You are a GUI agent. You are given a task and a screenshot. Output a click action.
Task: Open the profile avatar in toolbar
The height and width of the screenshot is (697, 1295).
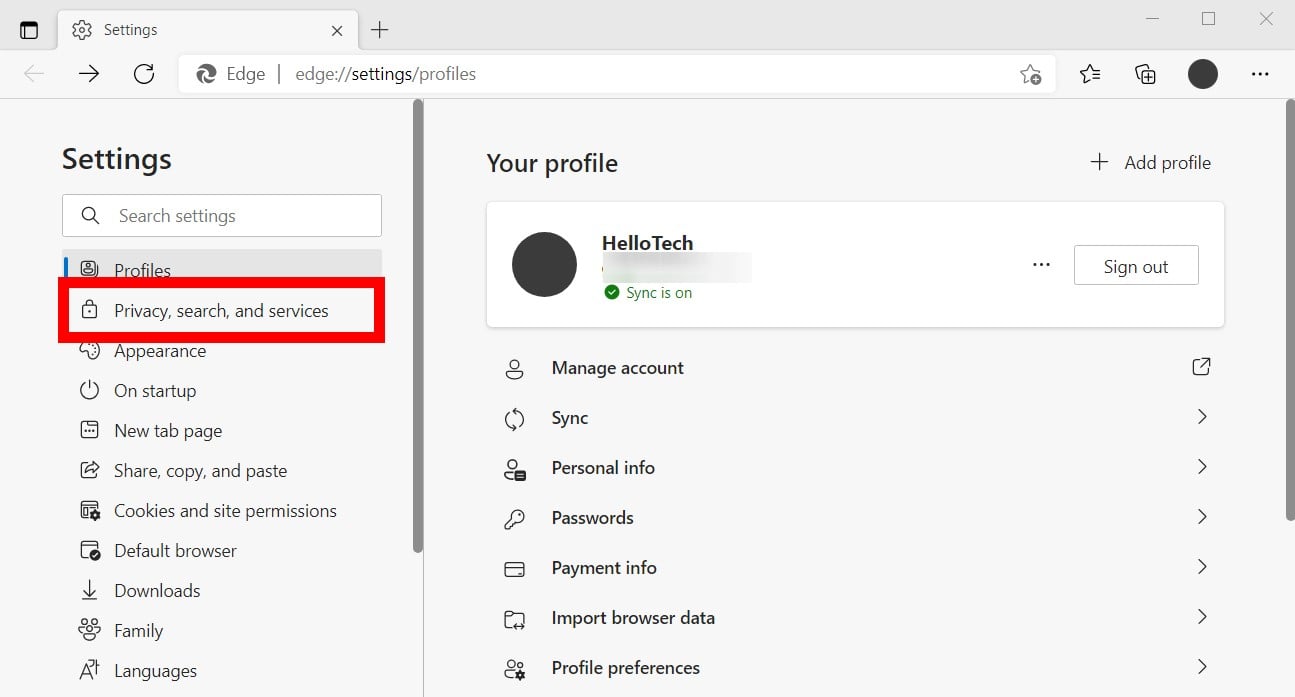[1203, 74]
